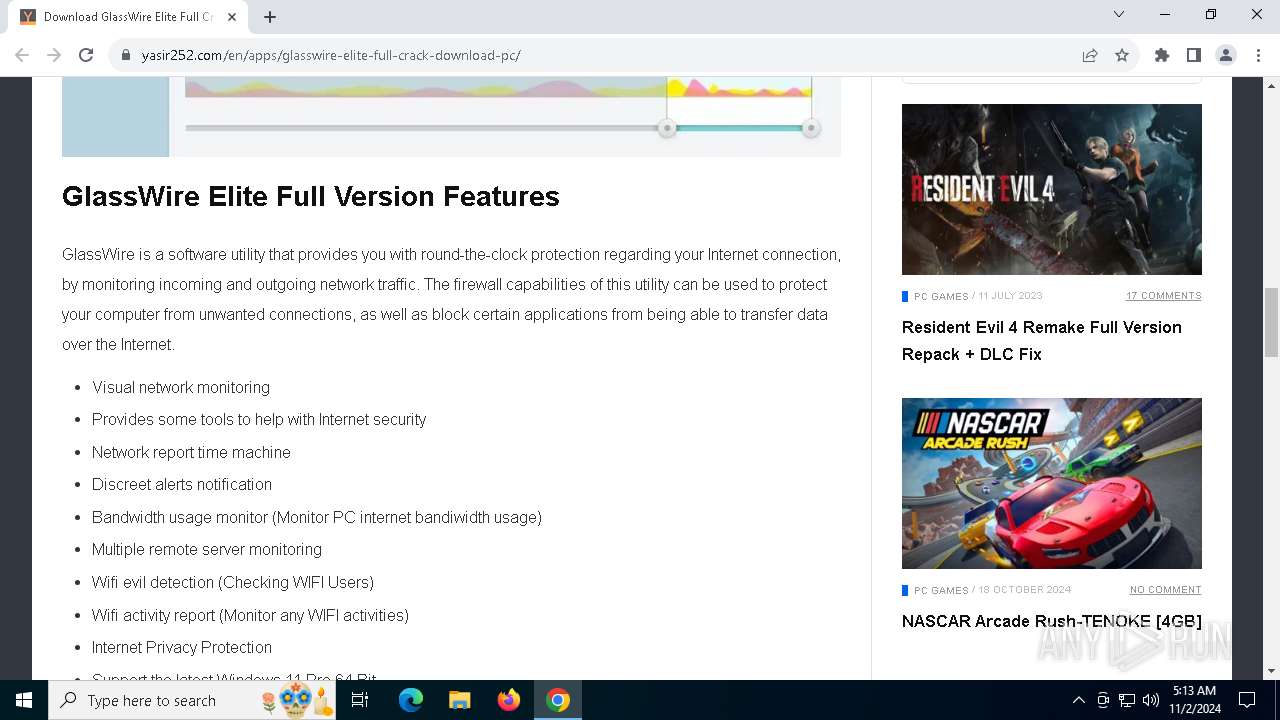Screen dimensions: 1280x720
Task: Click the Share this page icon
Action: click(1090, 56)
